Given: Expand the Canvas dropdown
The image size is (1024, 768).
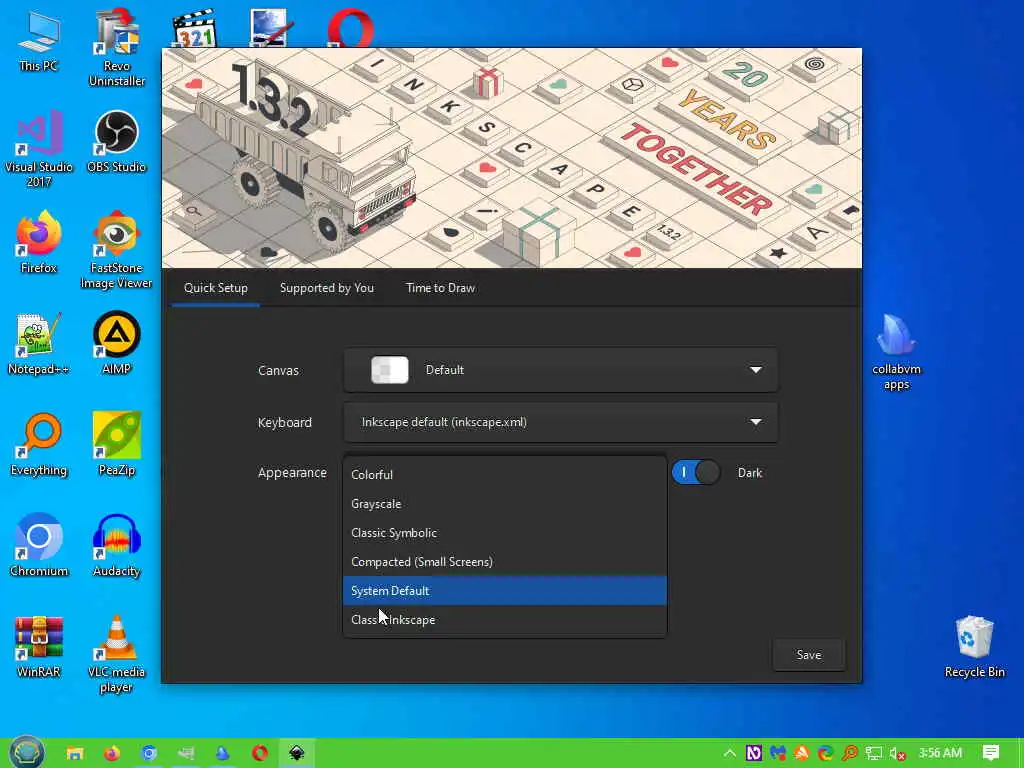Looking at the screenshot, I should 561,370.
